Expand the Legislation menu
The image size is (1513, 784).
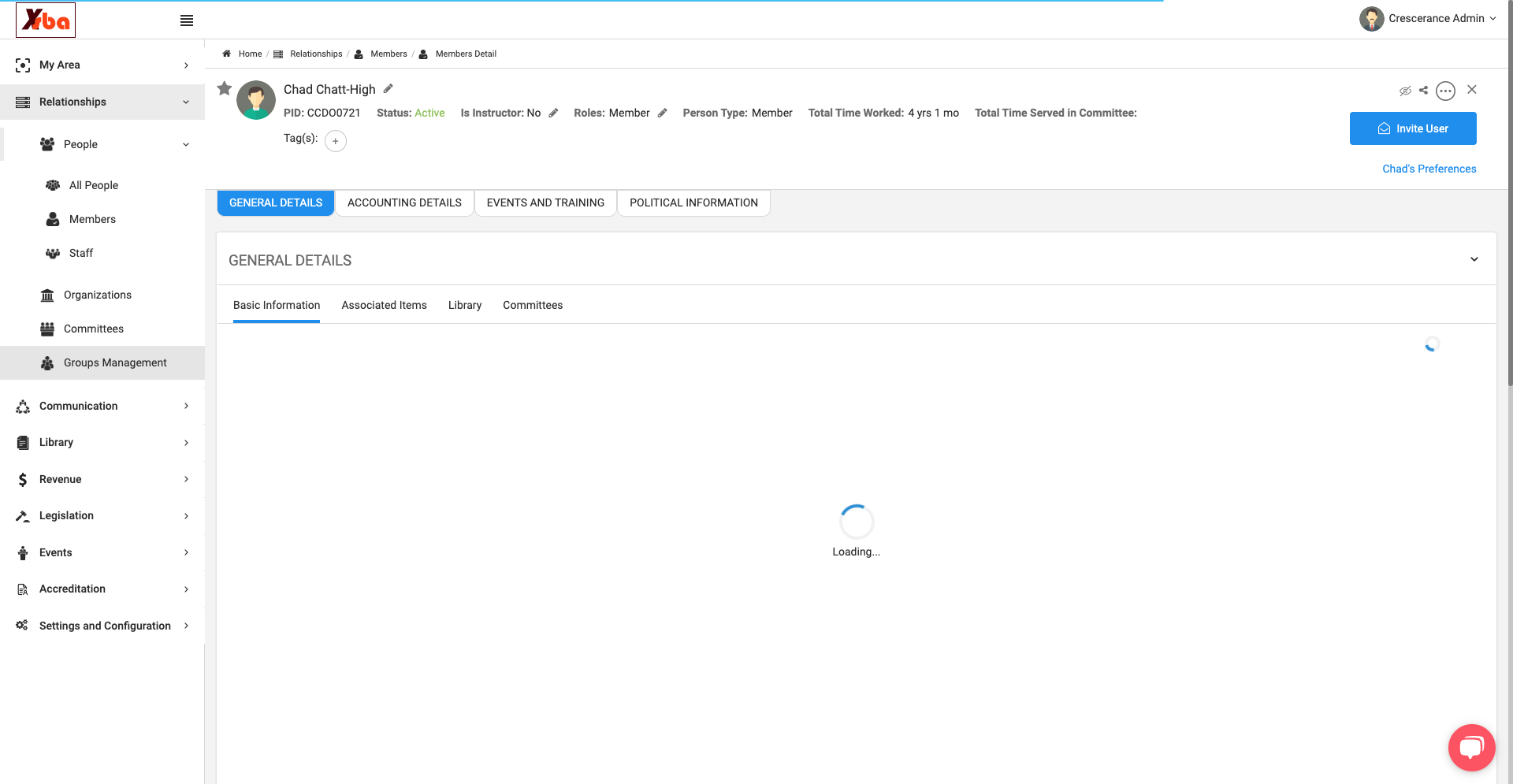[x=102, y=515]
